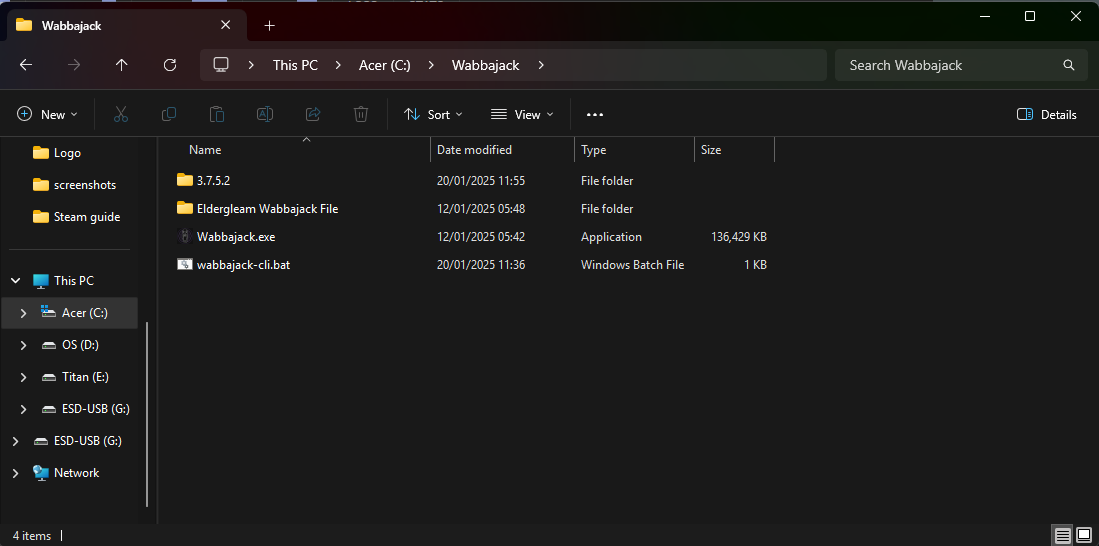Click the Cut scissors icon
This screenshot has width=1099, height=546.
tap(121, 114)
